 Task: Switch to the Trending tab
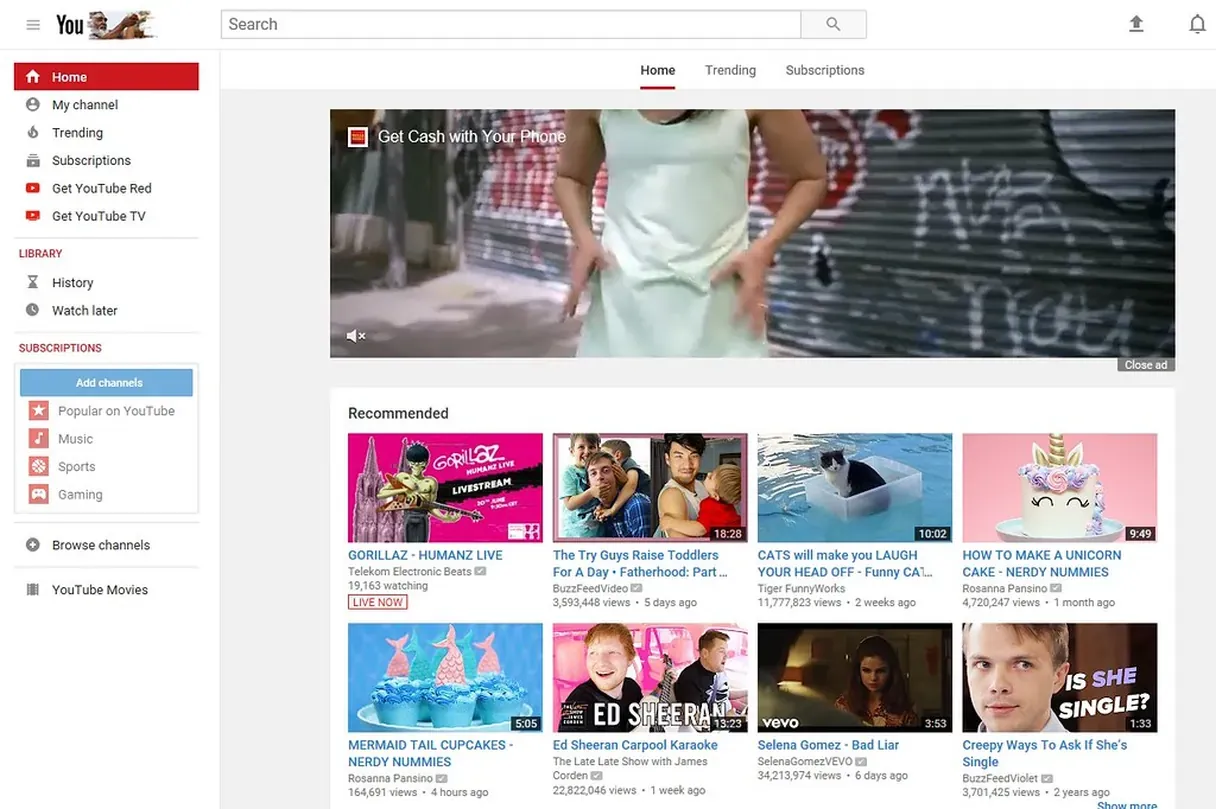click(730, 70)
